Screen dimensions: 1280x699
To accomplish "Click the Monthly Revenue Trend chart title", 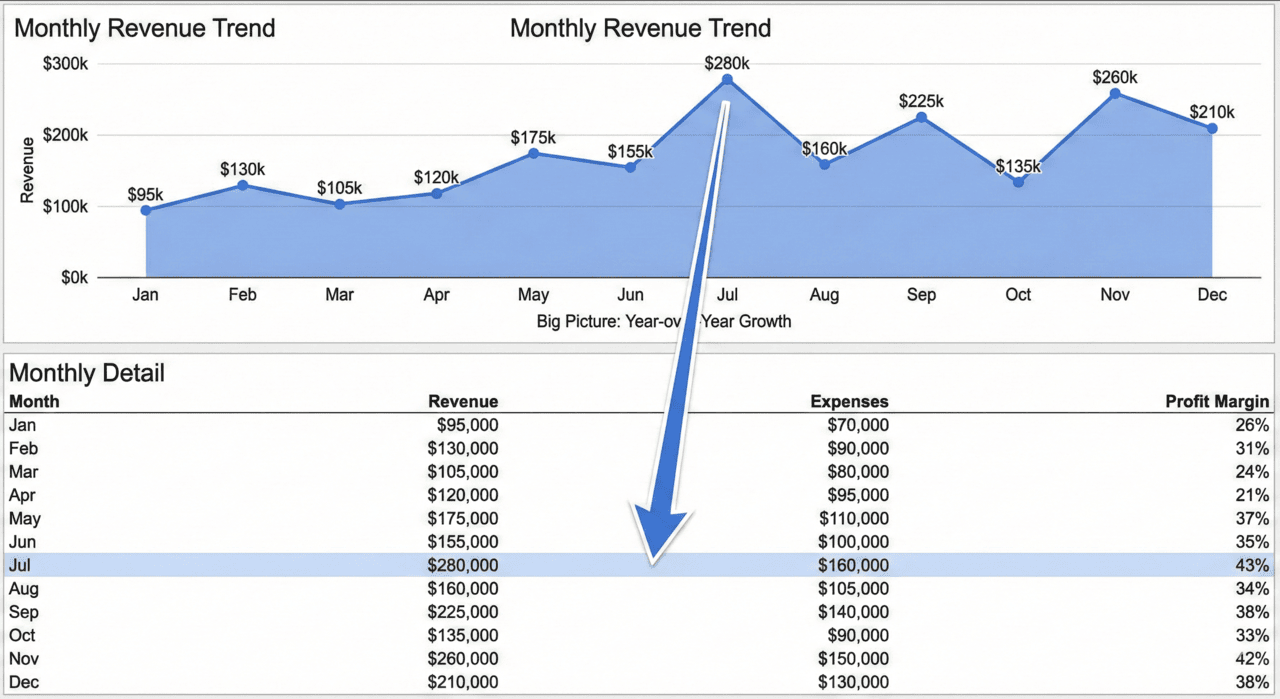I will (640, 28).
